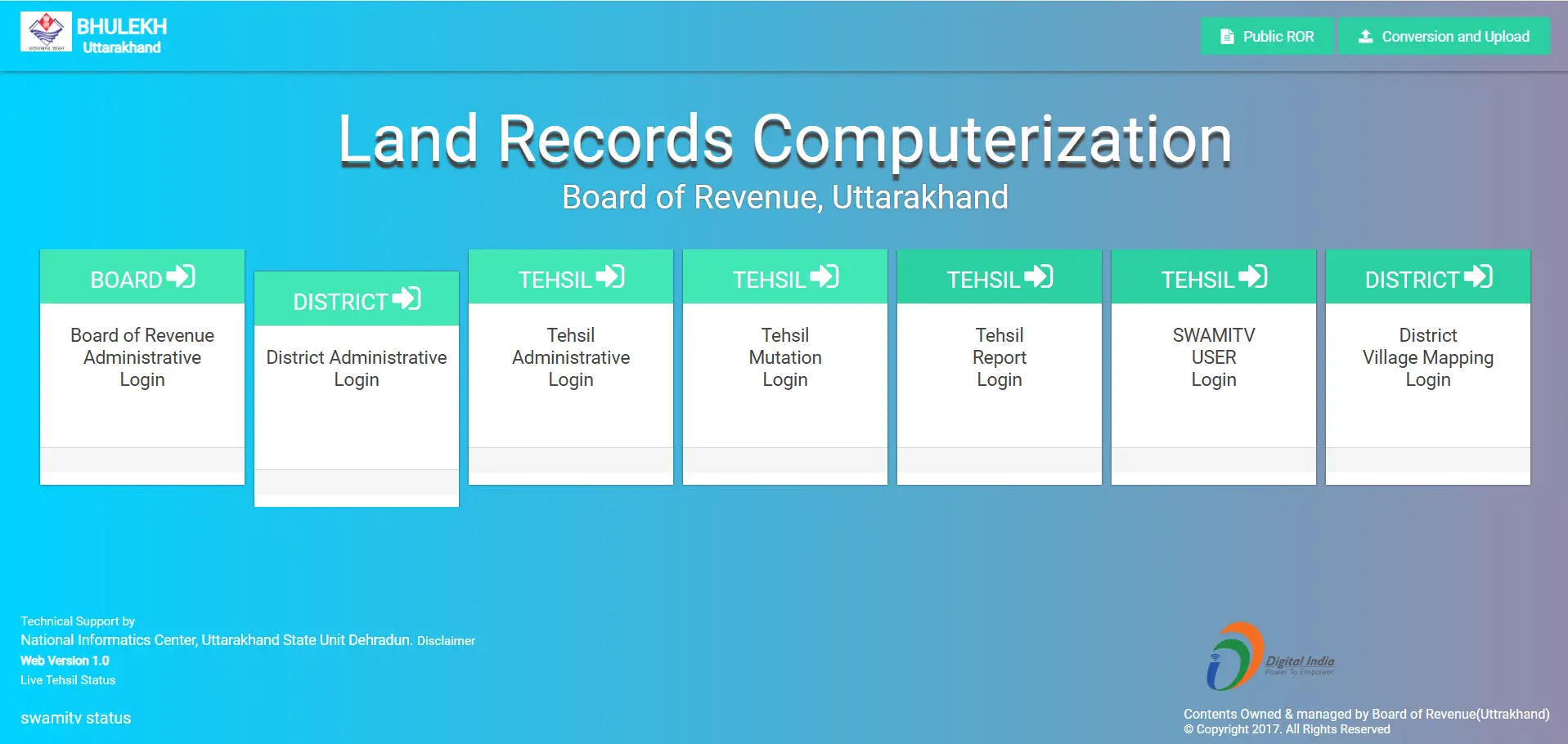
Task: Click login arrow icon on Tehsil Administrative card
Action: (610, 277)
